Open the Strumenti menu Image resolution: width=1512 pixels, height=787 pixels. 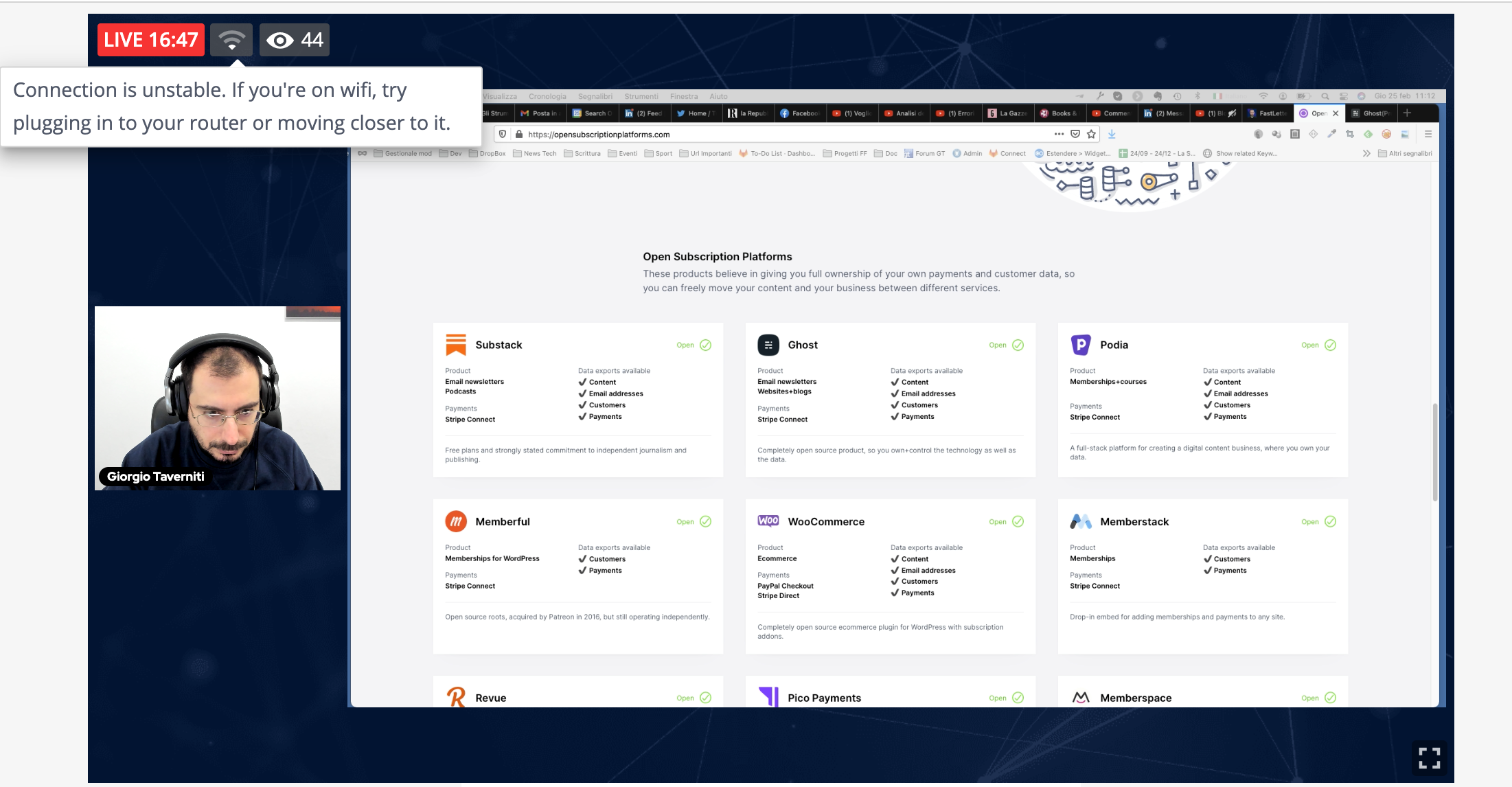pyautogui.click(x=641, y=96)
